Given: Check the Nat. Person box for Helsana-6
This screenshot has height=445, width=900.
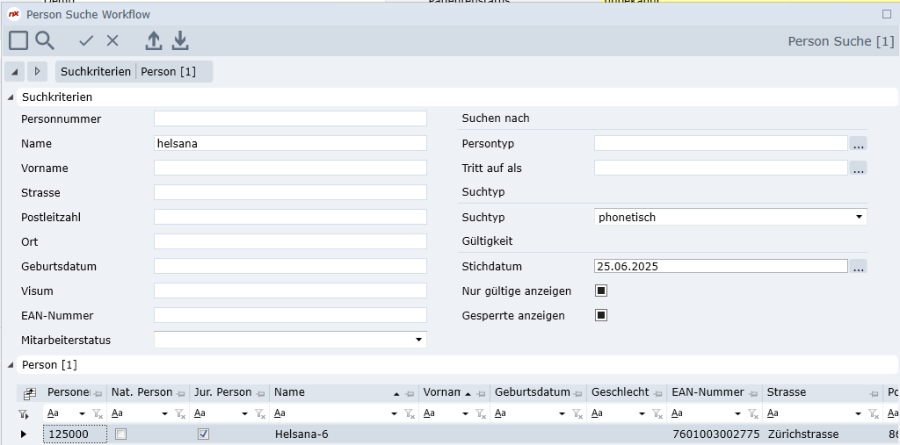Looking at the screenshot, I should coord(121,435).
